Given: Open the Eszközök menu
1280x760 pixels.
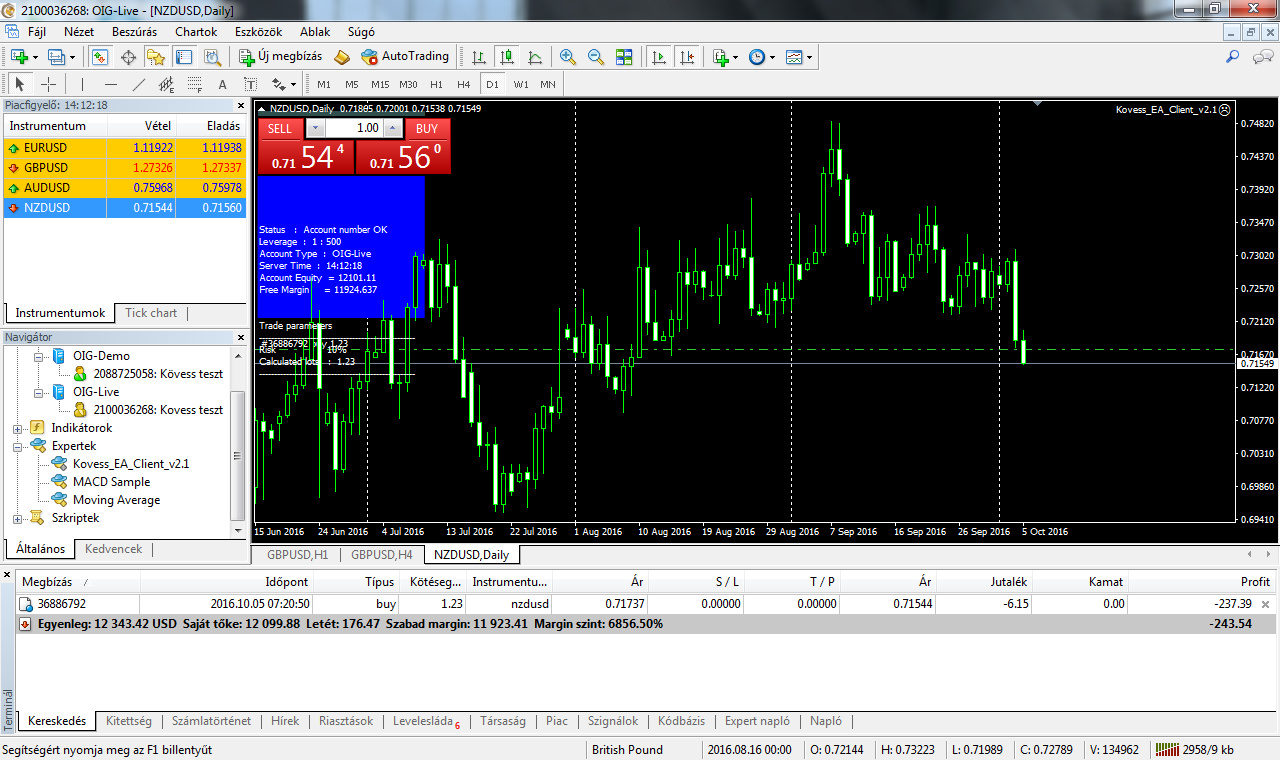Looking at the screenshot, I should pos(259,31).
